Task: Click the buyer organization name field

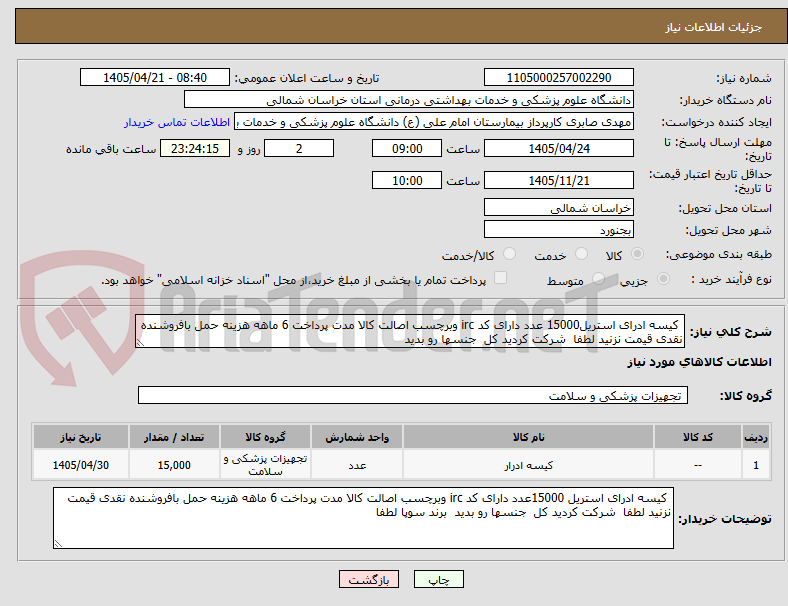Action: point(409,99)
